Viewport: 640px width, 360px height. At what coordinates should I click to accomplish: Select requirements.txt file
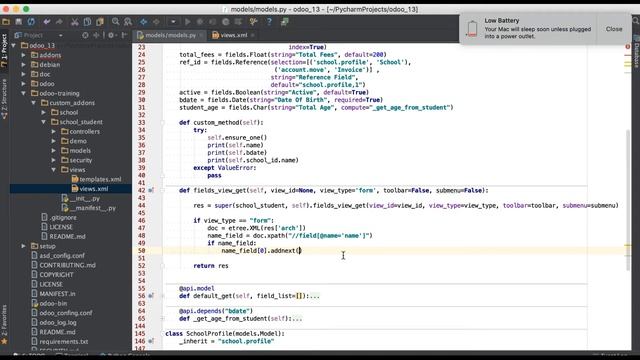pyautogui.click(x=60, y=342)
